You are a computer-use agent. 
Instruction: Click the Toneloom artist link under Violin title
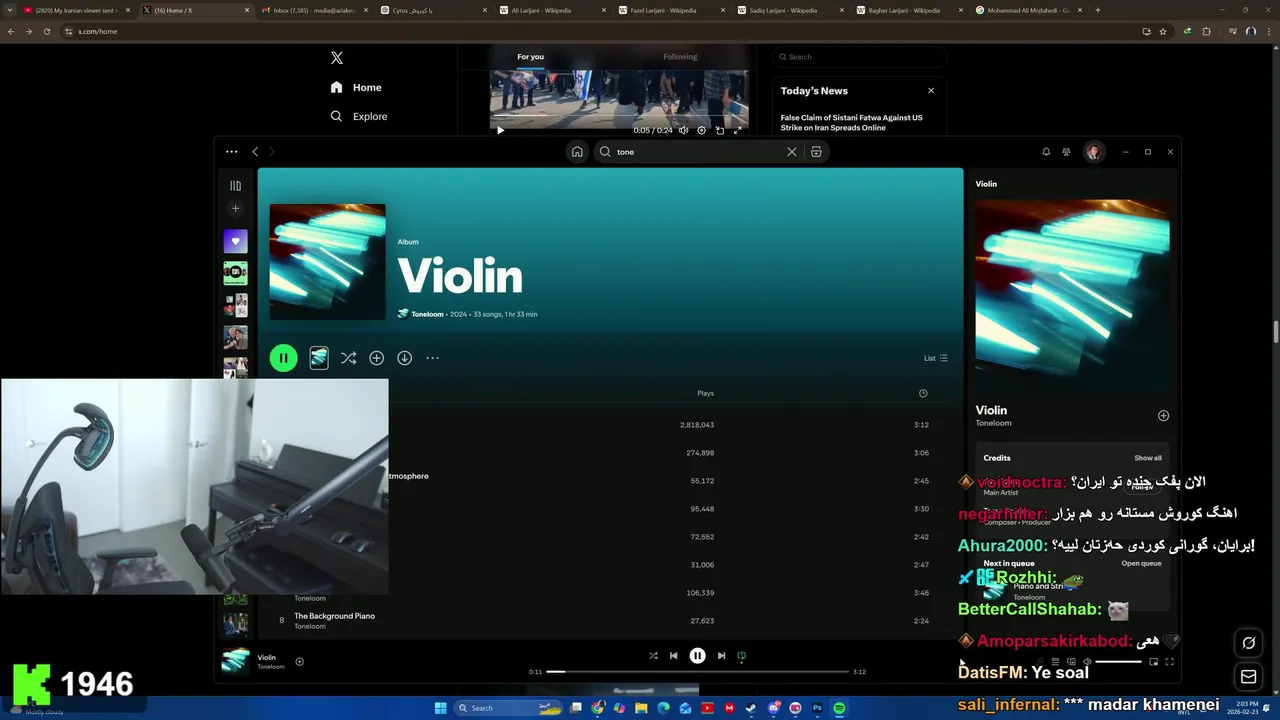tap(427, 314)
